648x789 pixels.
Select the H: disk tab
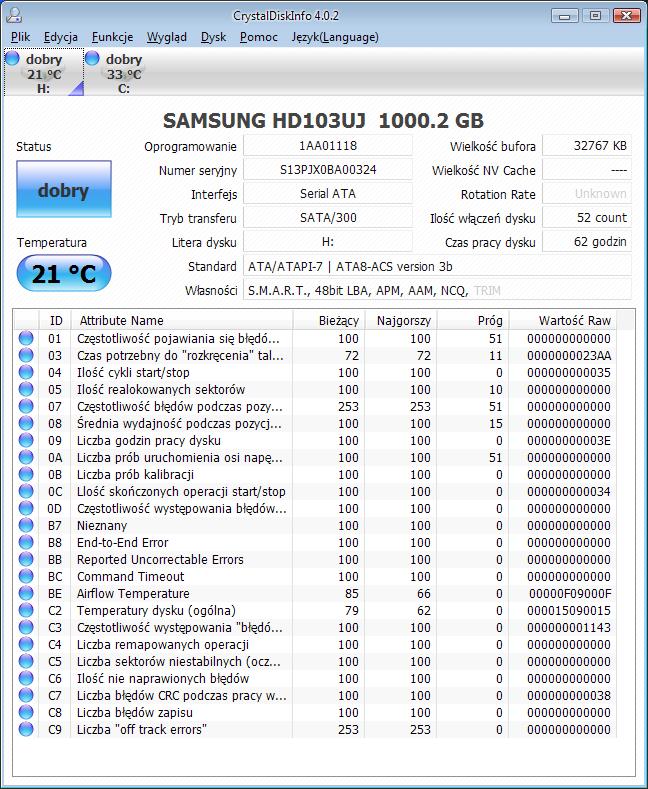click(x=44, y=72)
